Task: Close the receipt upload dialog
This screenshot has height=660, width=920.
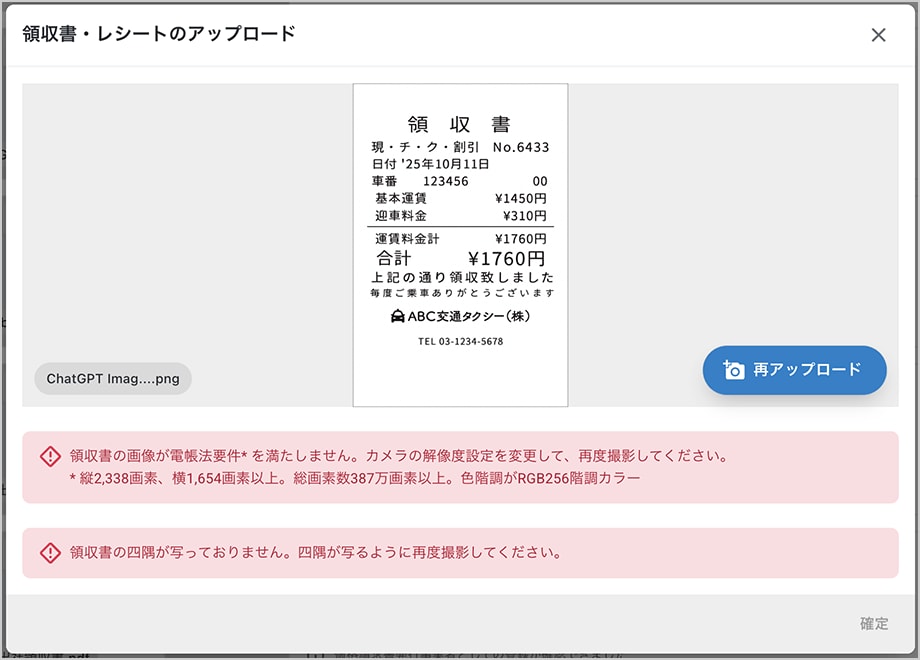Action: pyautogui.click(x=878, y=35)
